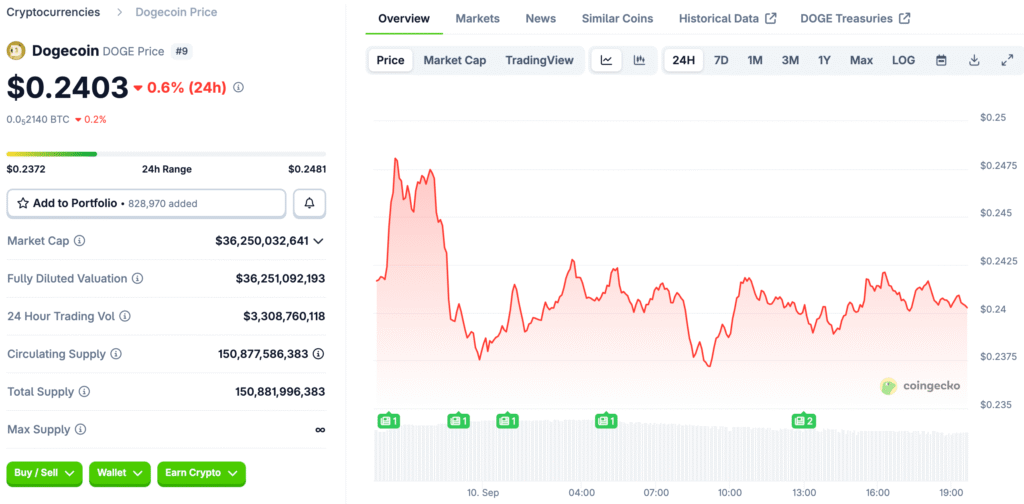Screen dimensions: 1024x504
Task: Show Circulating Supply label info icon
Action: point(116,354)
